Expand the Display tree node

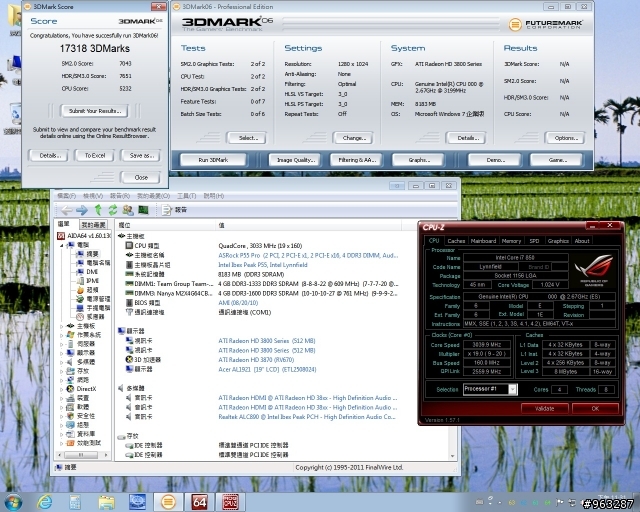click(x=62, y=353)
